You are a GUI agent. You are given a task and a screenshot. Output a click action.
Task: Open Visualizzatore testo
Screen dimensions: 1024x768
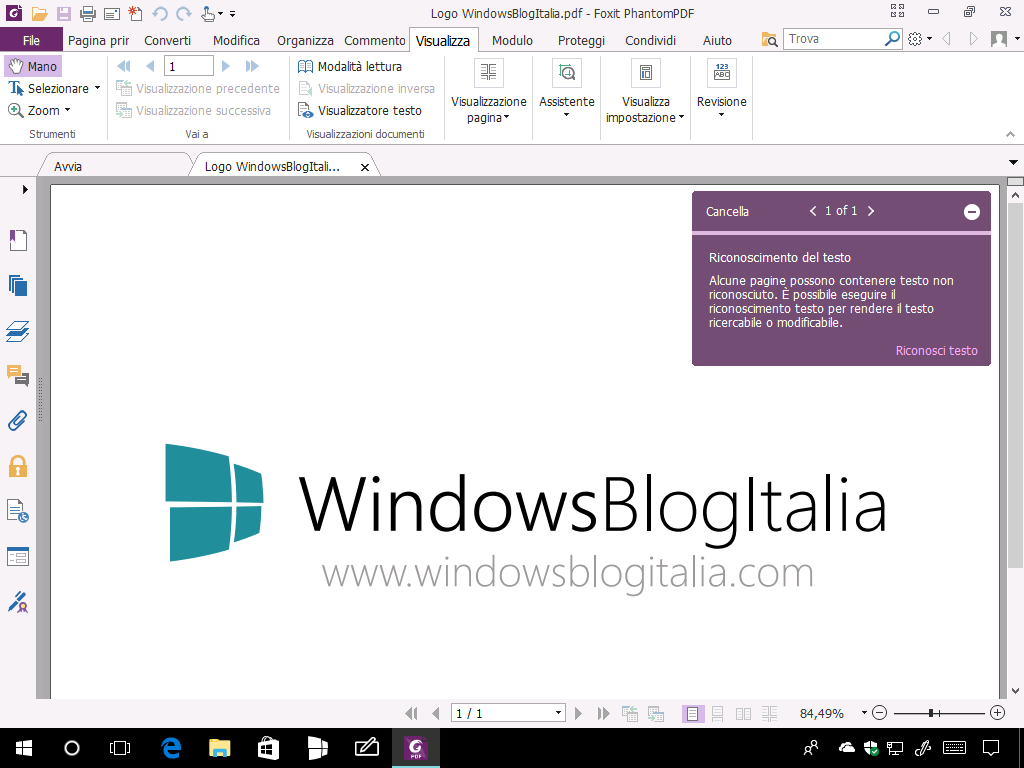(x=360, y=110)
